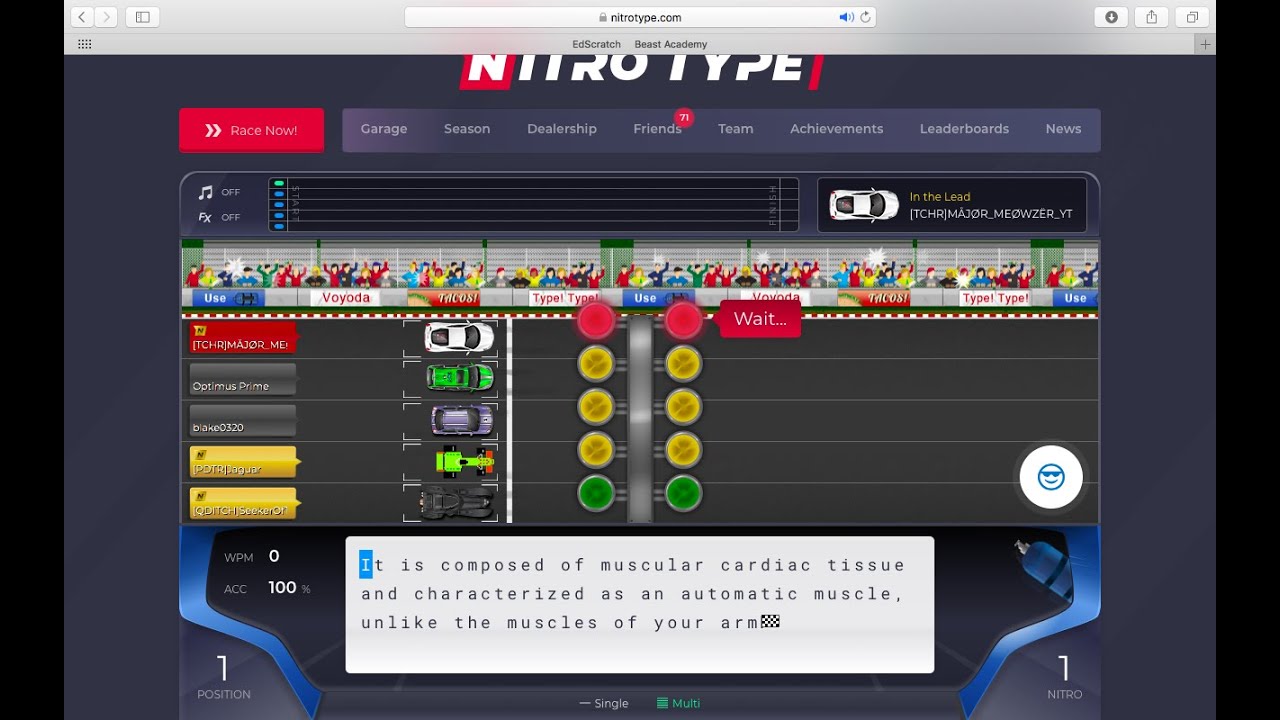Click the POSITION indicator

click(x=223, y=677)
